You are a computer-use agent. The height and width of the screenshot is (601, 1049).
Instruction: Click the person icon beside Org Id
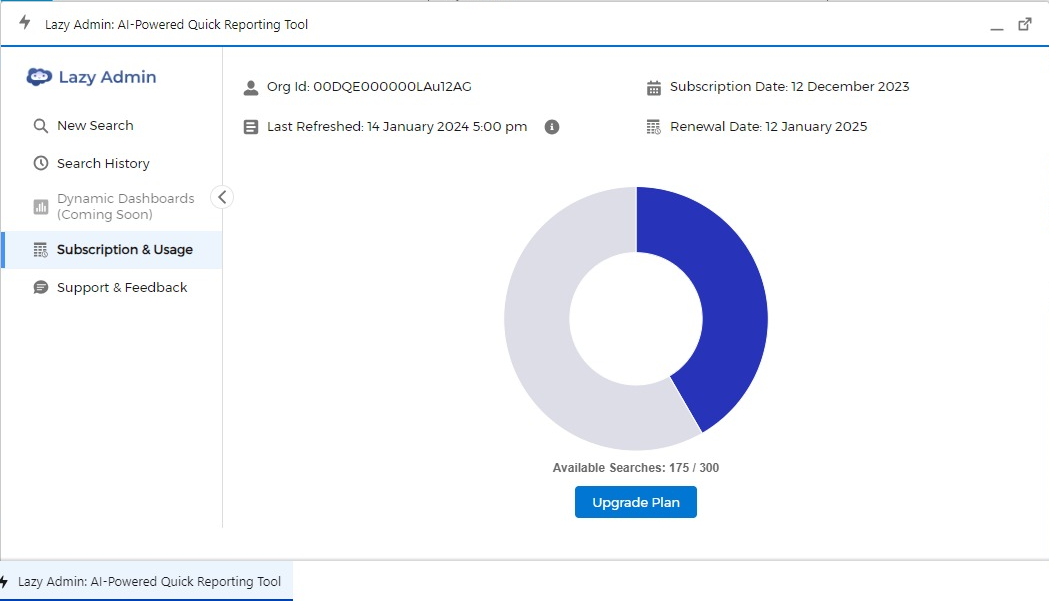pos(251,88)
